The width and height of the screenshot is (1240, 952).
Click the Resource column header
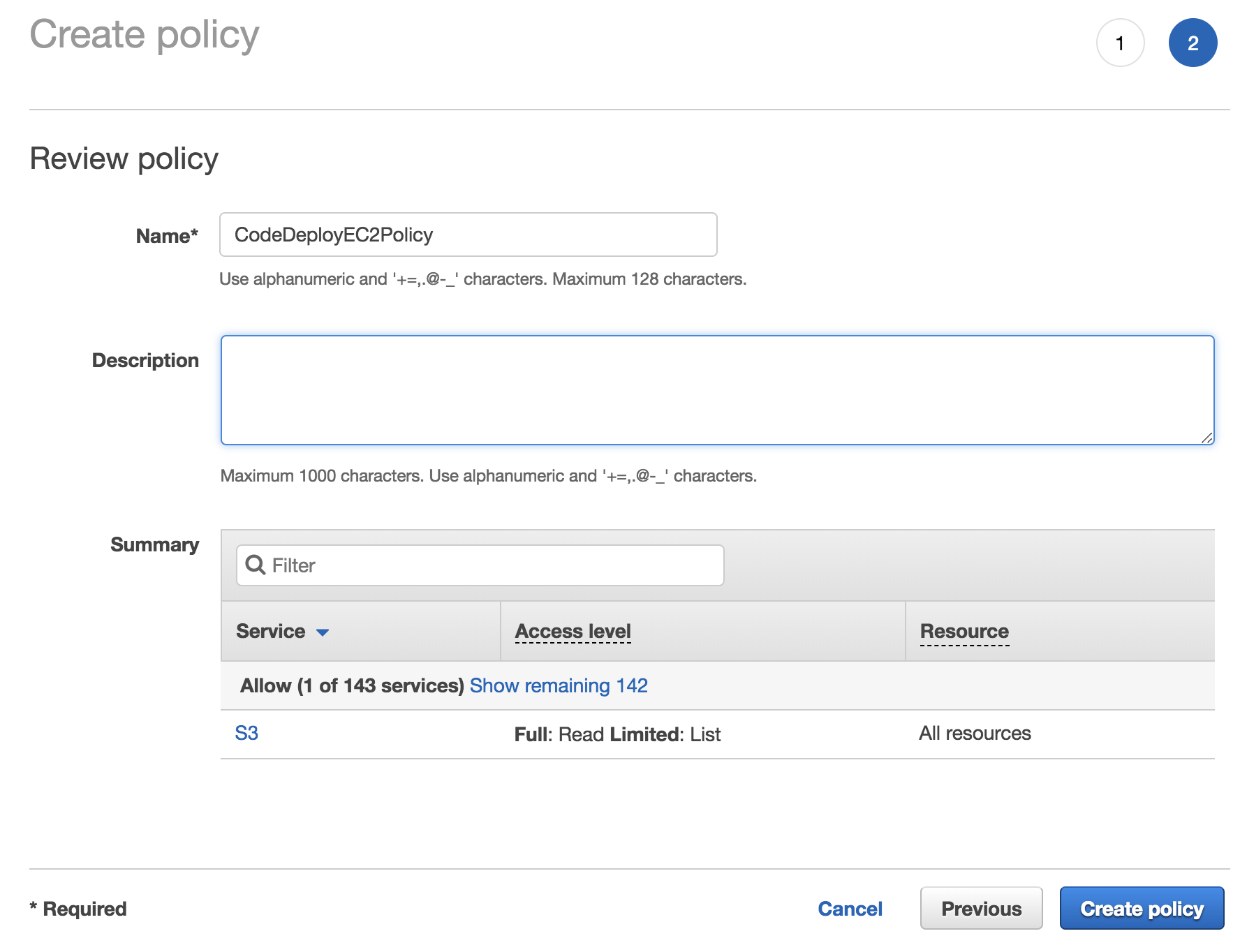pos(964,631)
